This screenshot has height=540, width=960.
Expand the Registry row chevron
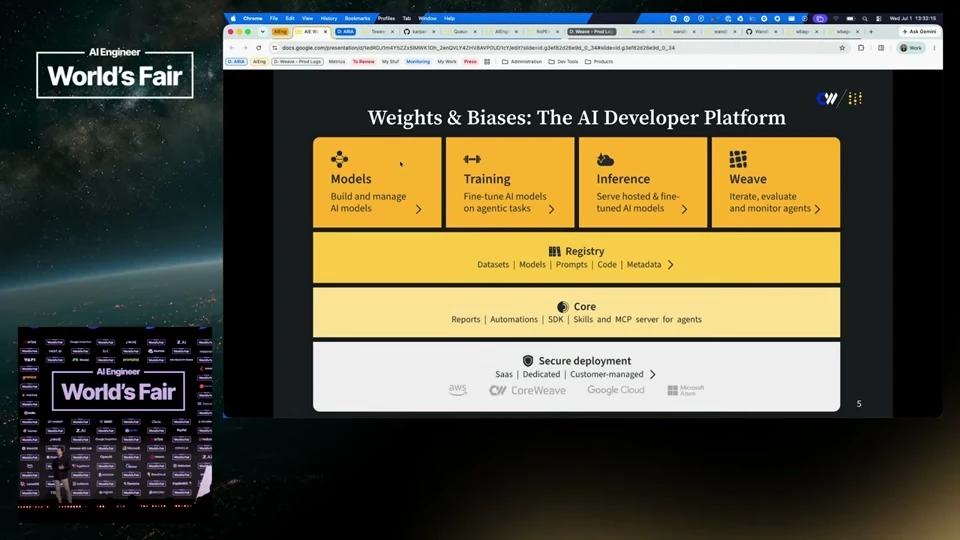pyautogui.click(x=670, y=265)
